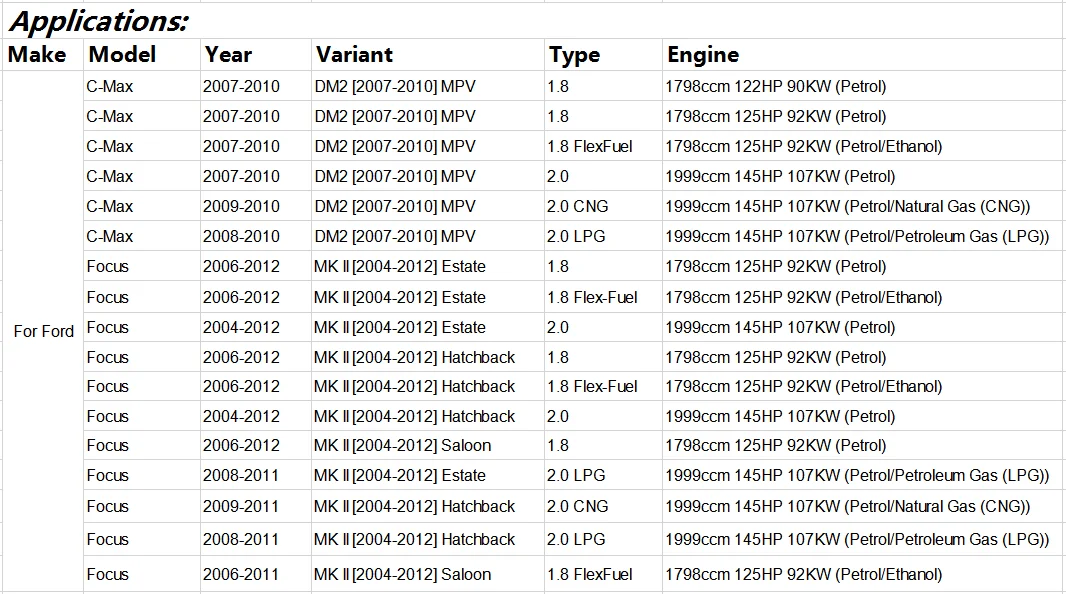
Task: Click the C-Max Petrol/Natural Gas (CNG) engine cell
Action: [848, 206]
